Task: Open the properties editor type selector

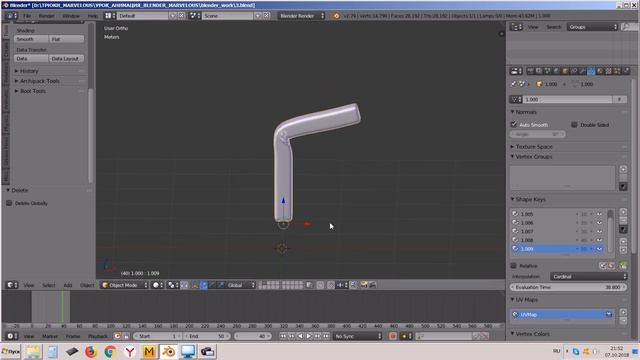Action: click(516, 71)
